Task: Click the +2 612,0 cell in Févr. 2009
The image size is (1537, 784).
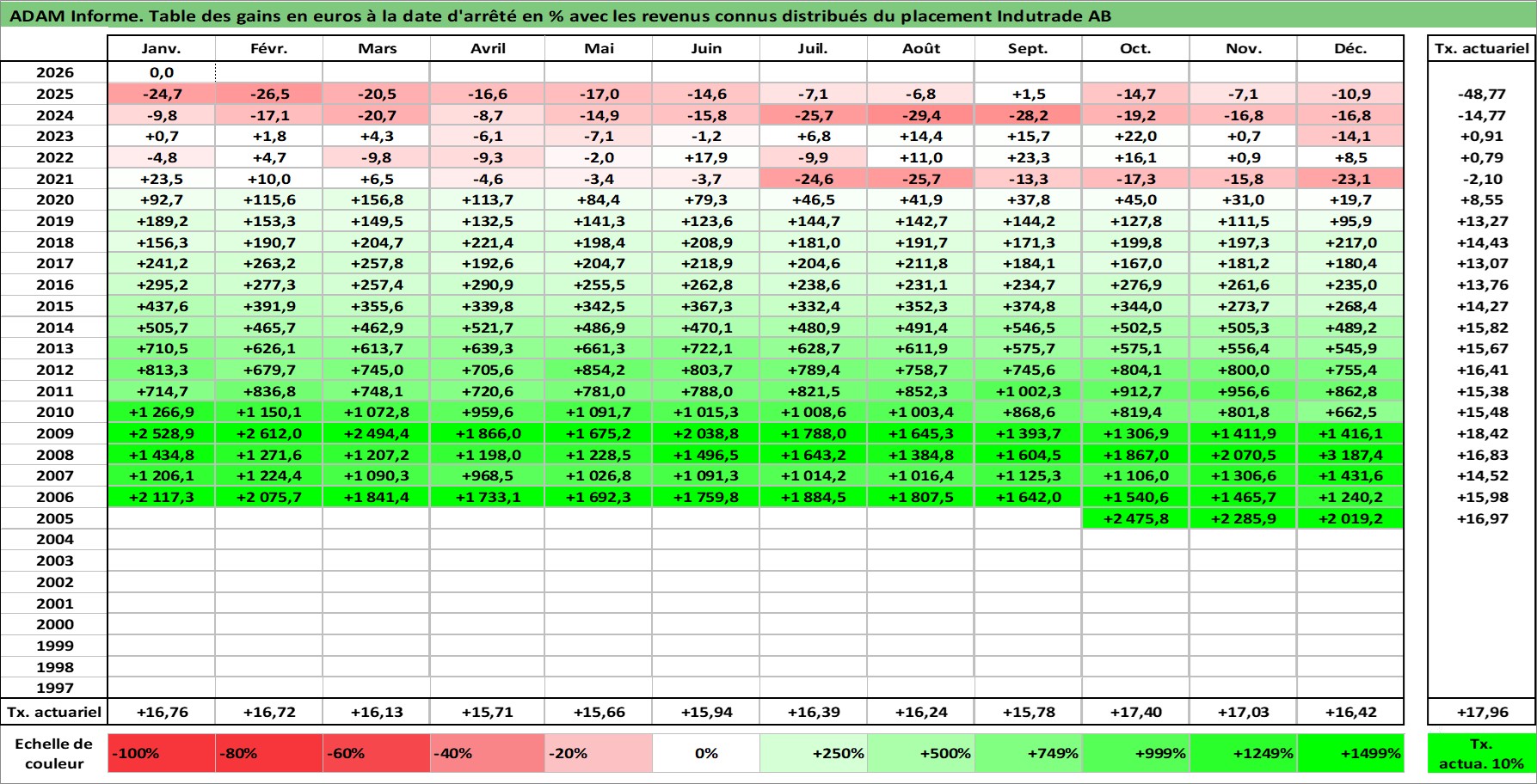Action: [x=269, y=433]
